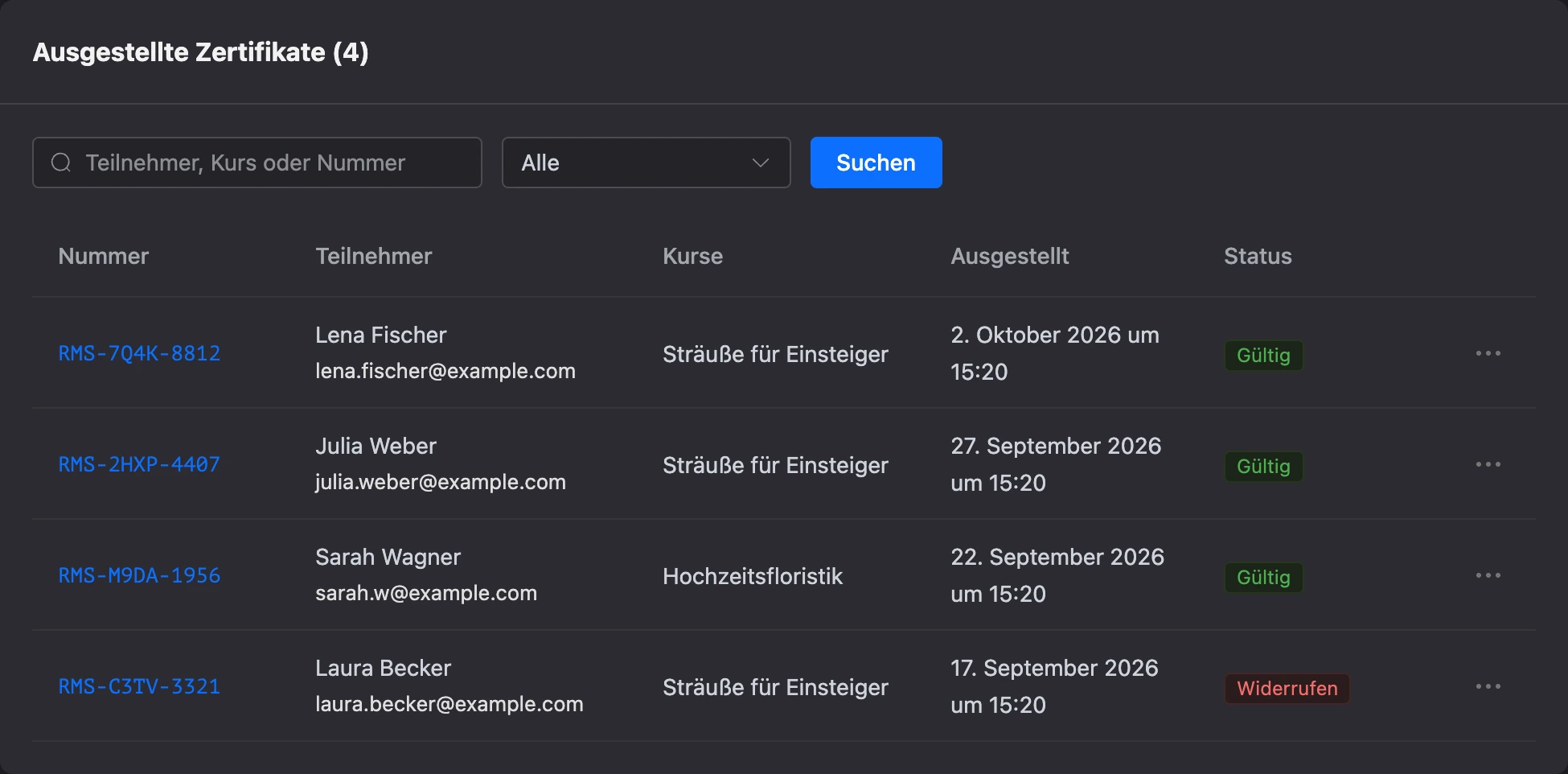Click the Widerrufen status badge
1568x774 pixels.
tap(1287, 688)
